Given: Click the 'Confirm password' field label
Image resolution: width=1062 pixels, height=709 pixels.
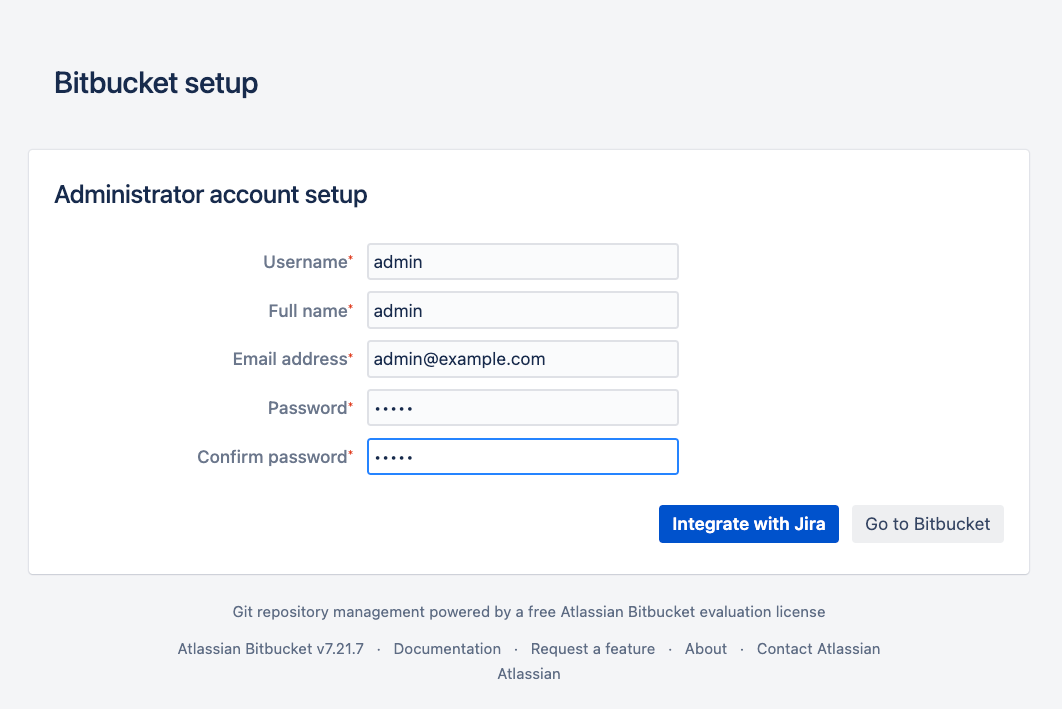Looking at the screenshot, I should click(275, 457).
